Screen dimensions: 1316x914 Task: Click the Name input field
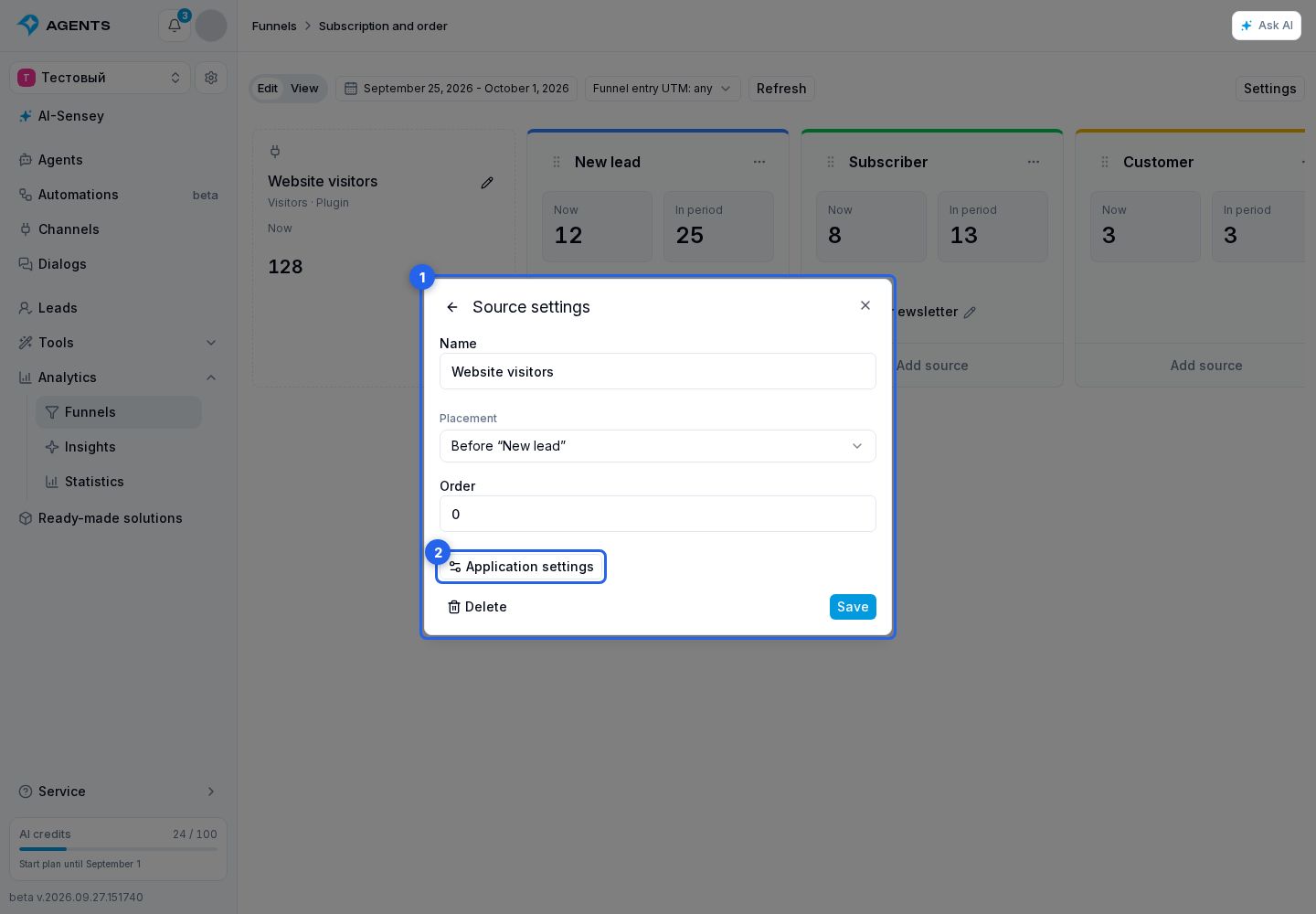click(658, 371)
